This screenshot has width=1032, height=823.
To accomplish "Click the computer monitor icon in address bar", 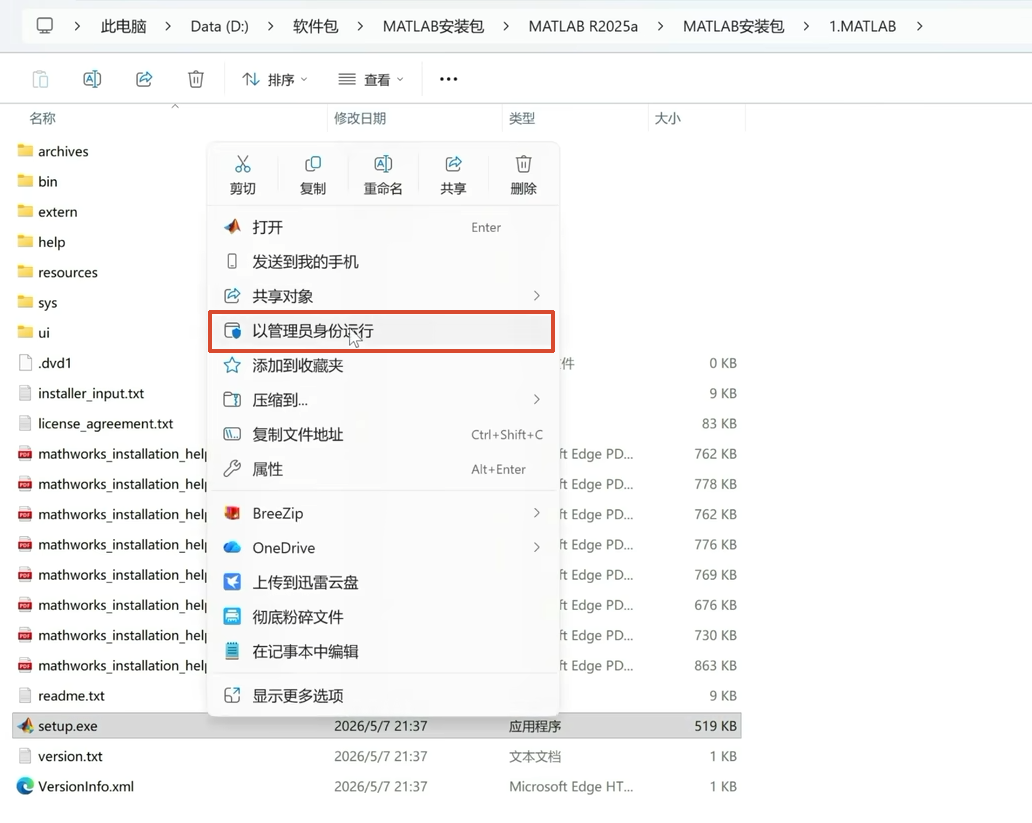I will click(45, 26).
